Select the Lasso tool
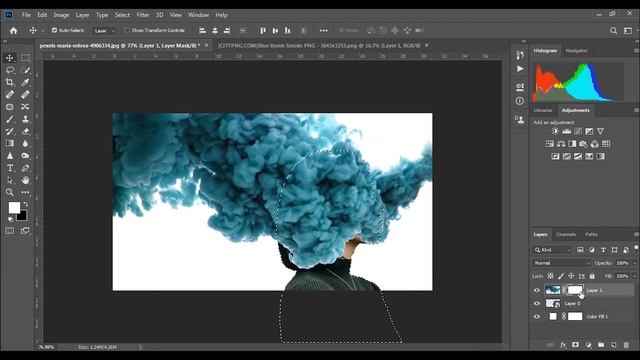 (x=10, y=70)
